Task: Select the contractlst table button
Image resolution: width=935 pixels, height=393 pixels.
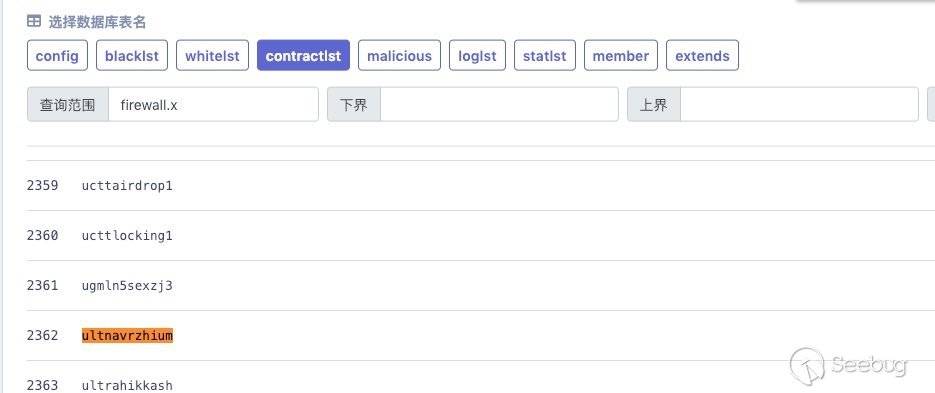Action: pyautogui.click(x=304, y=55)
